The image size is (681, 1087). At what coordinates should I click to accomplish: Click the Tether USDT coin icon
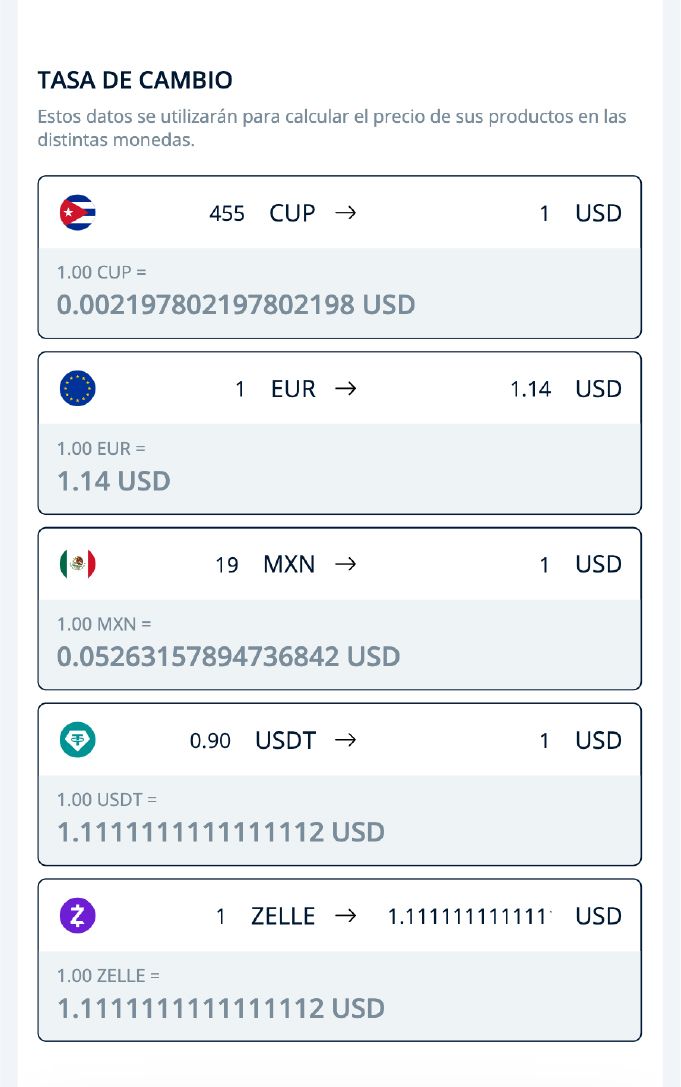77,740
